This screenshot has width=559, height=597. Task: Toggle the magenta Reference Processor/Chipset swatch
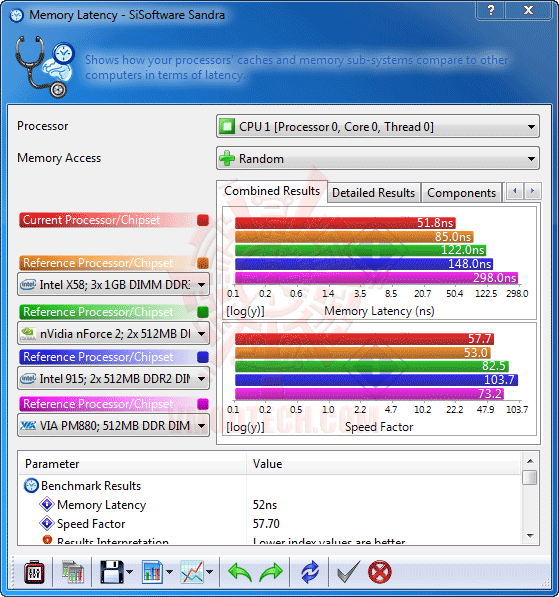(203, 404)
